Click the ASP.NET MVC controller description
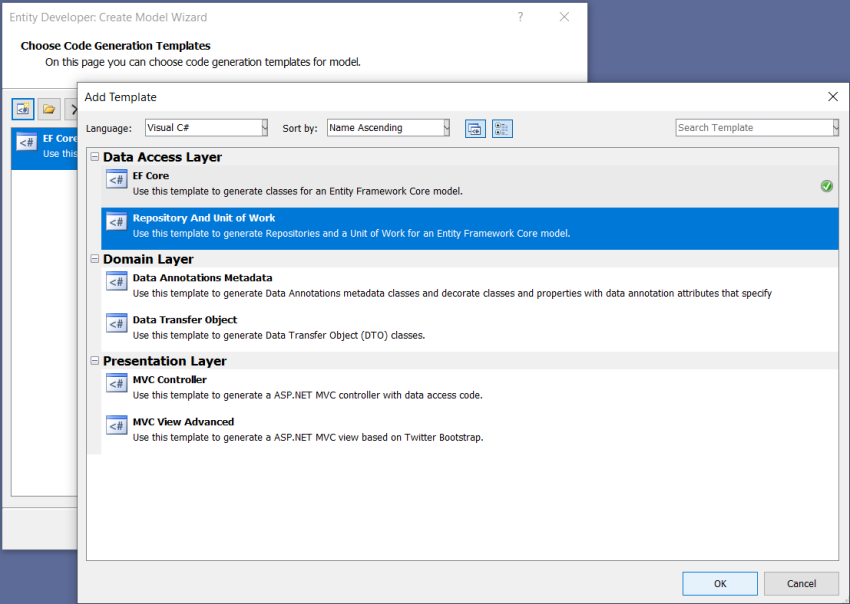This screenshot has height=604, width=850. pyautogui.click(x=307, y=395)
